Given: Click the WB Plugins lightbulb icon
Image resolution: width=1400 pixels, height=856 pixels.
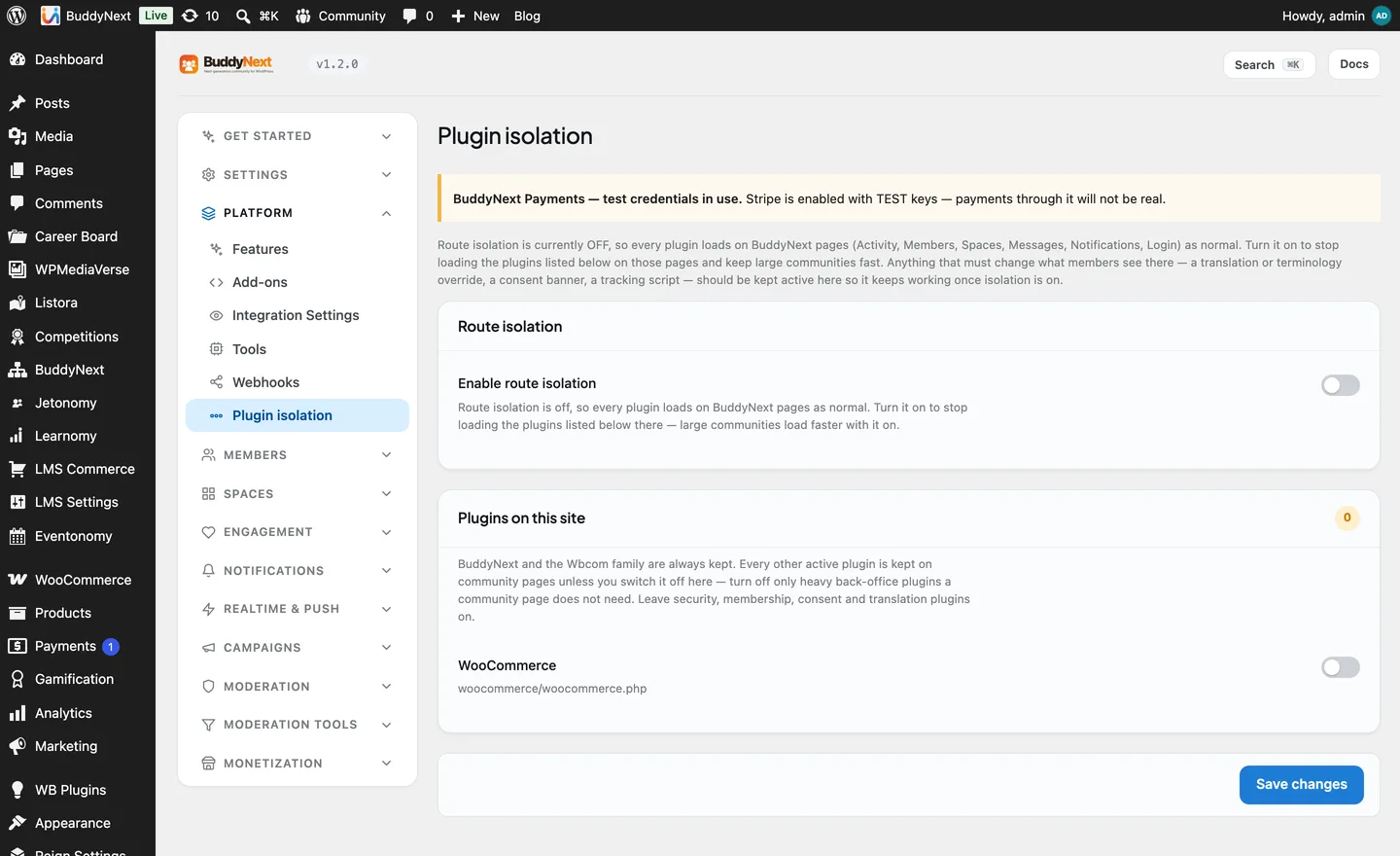Looking at the screenshot, I should point(17,790).
